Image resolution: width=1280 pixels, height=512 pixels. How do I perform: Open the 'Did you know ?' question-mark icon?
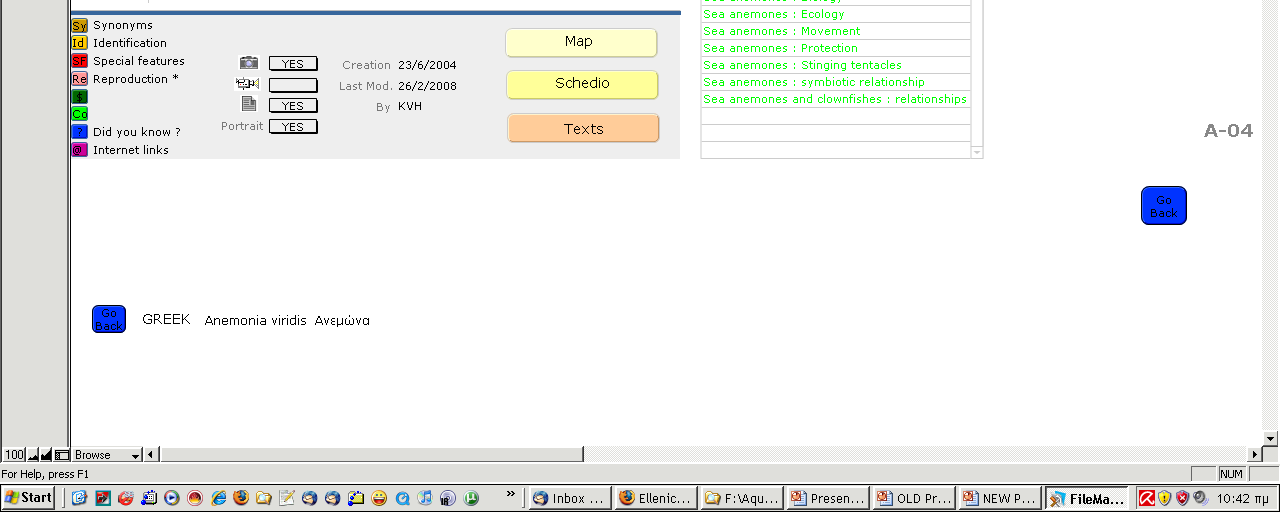click(79, 132)
